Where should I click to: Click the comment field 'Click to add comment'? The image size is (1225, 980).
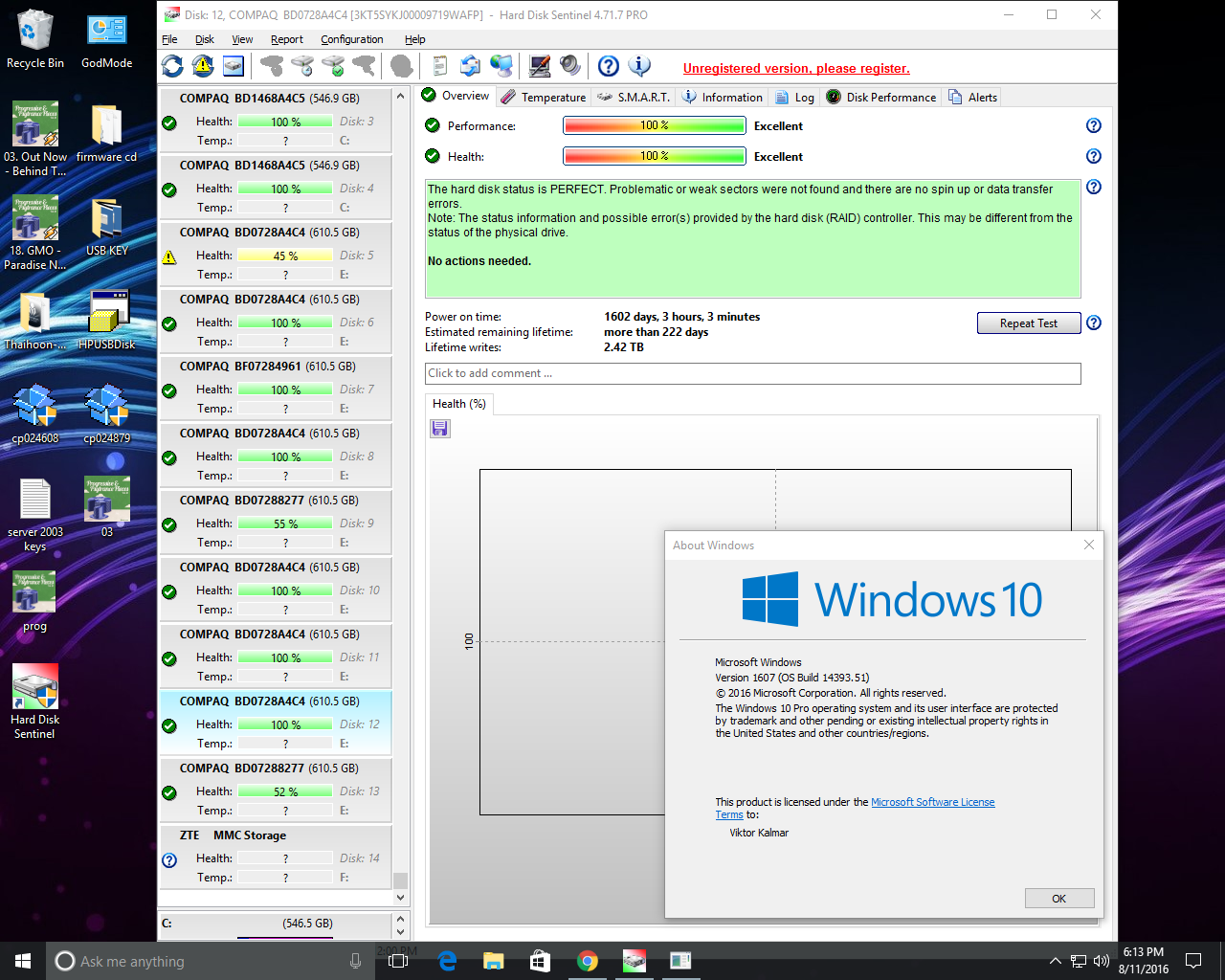(753, 373)
